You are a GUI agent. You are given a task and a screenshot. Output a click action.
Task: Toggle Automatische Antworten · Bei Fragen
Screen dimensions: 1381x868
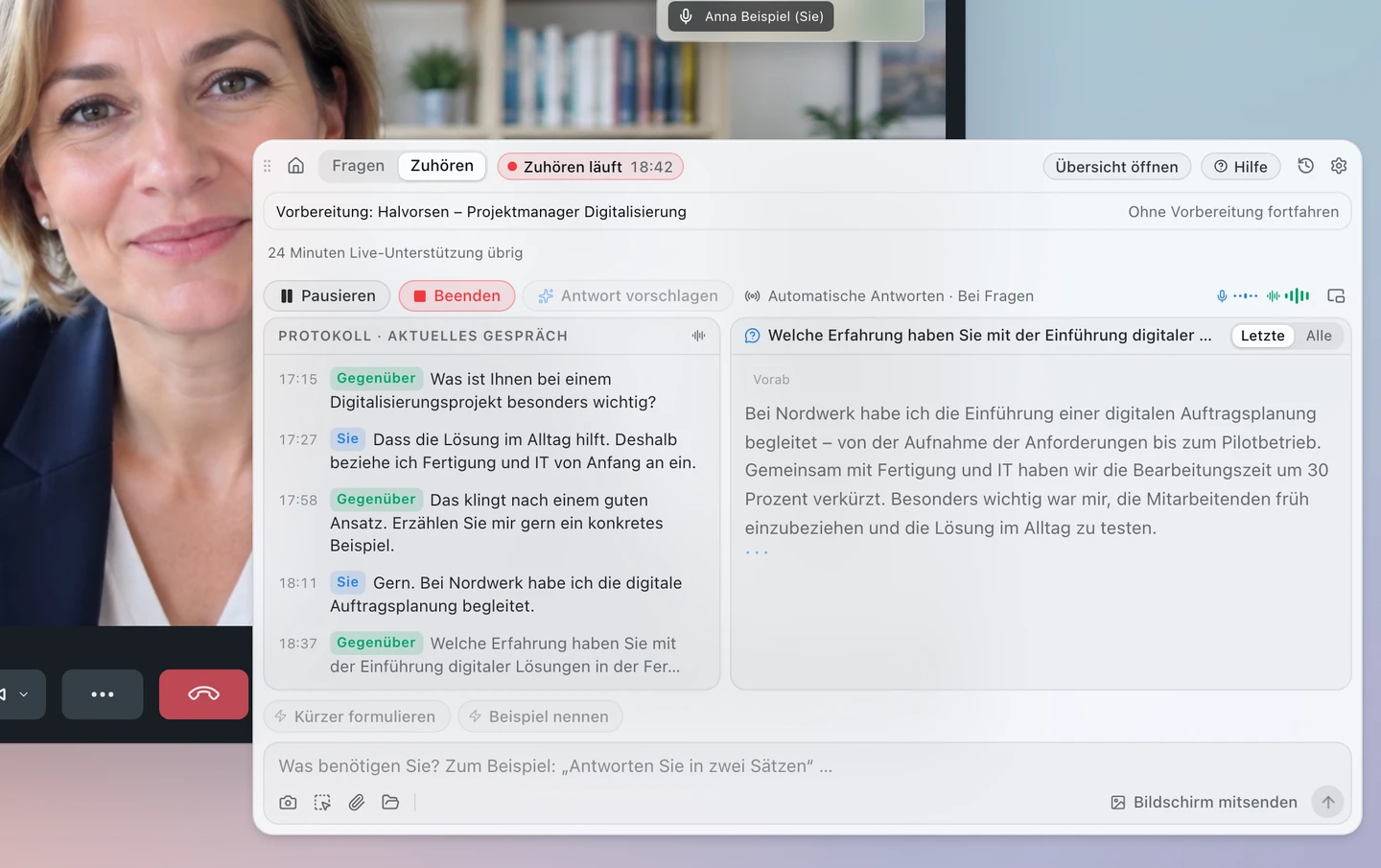890,295
